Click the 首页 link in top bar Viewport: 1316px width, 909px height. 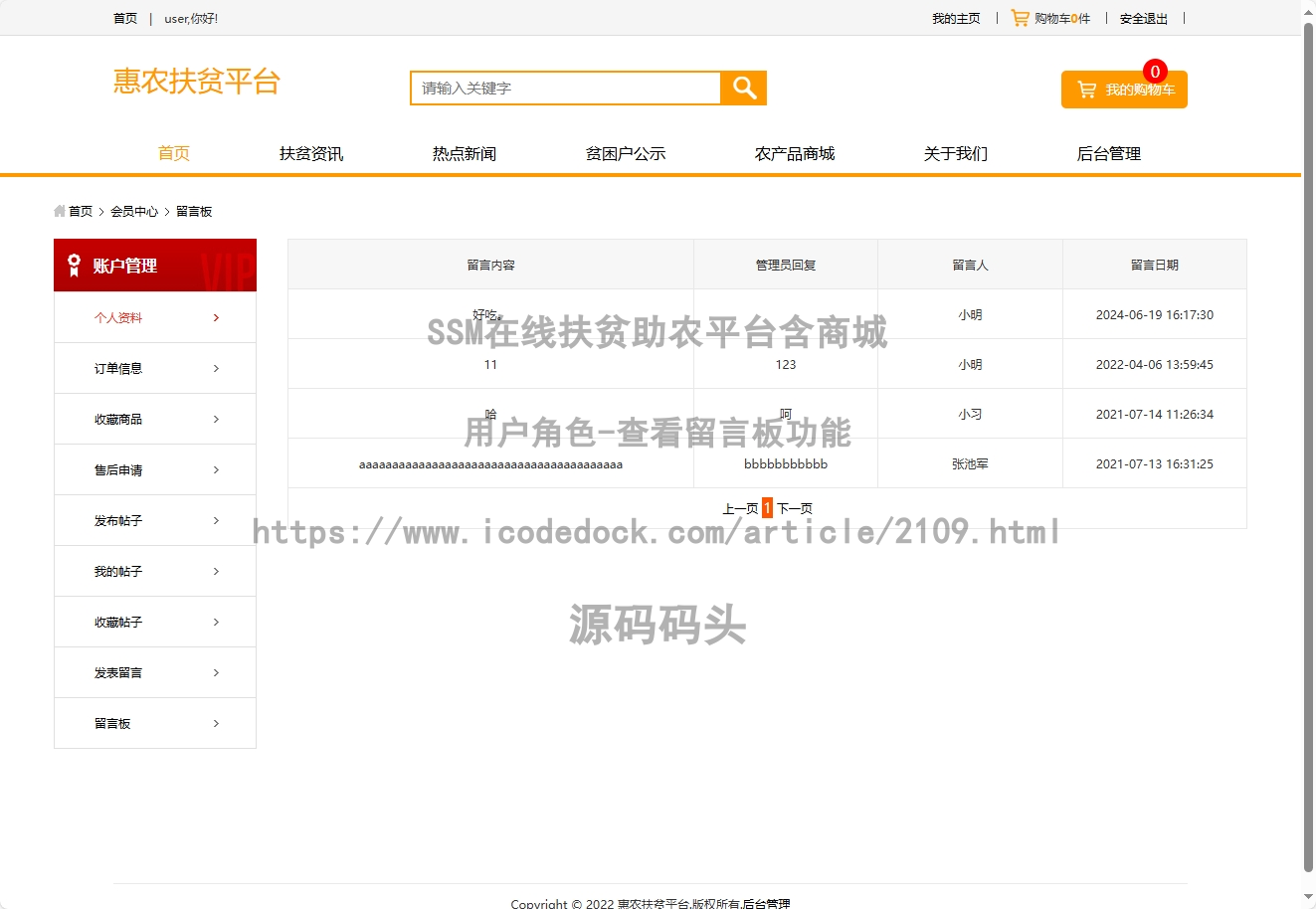(x=125, y=18)
